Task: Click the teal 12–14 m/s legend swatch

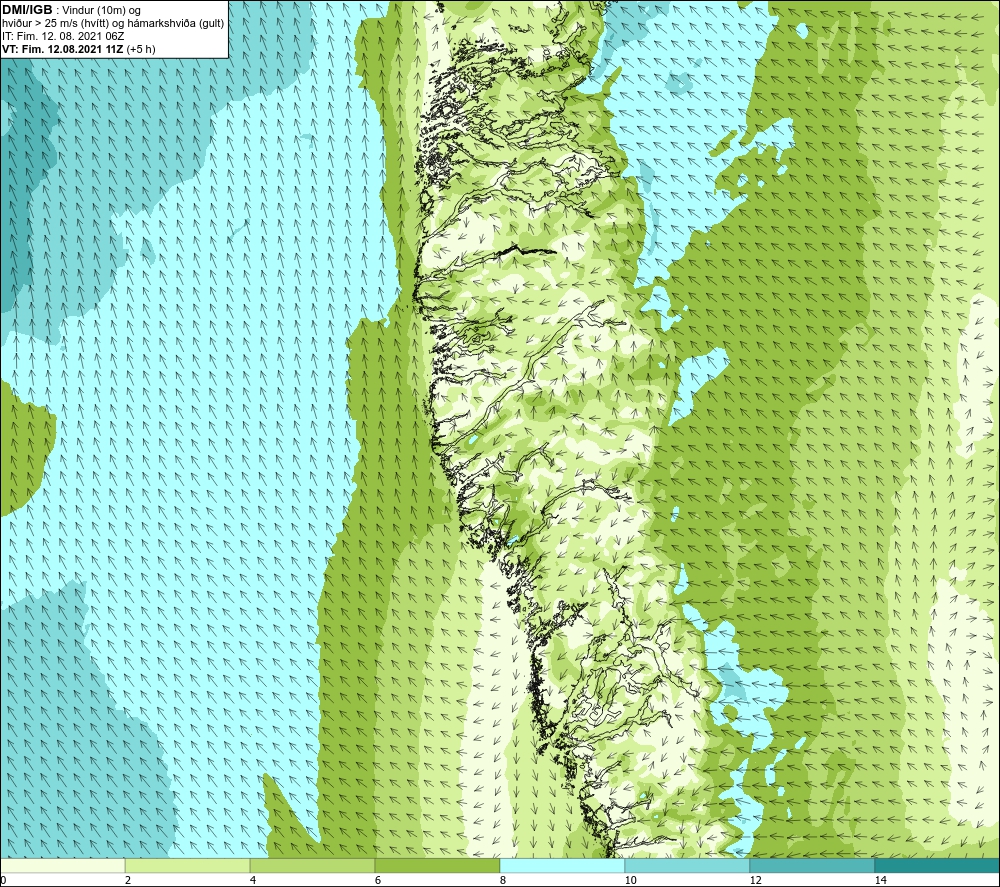Action: 812,866
